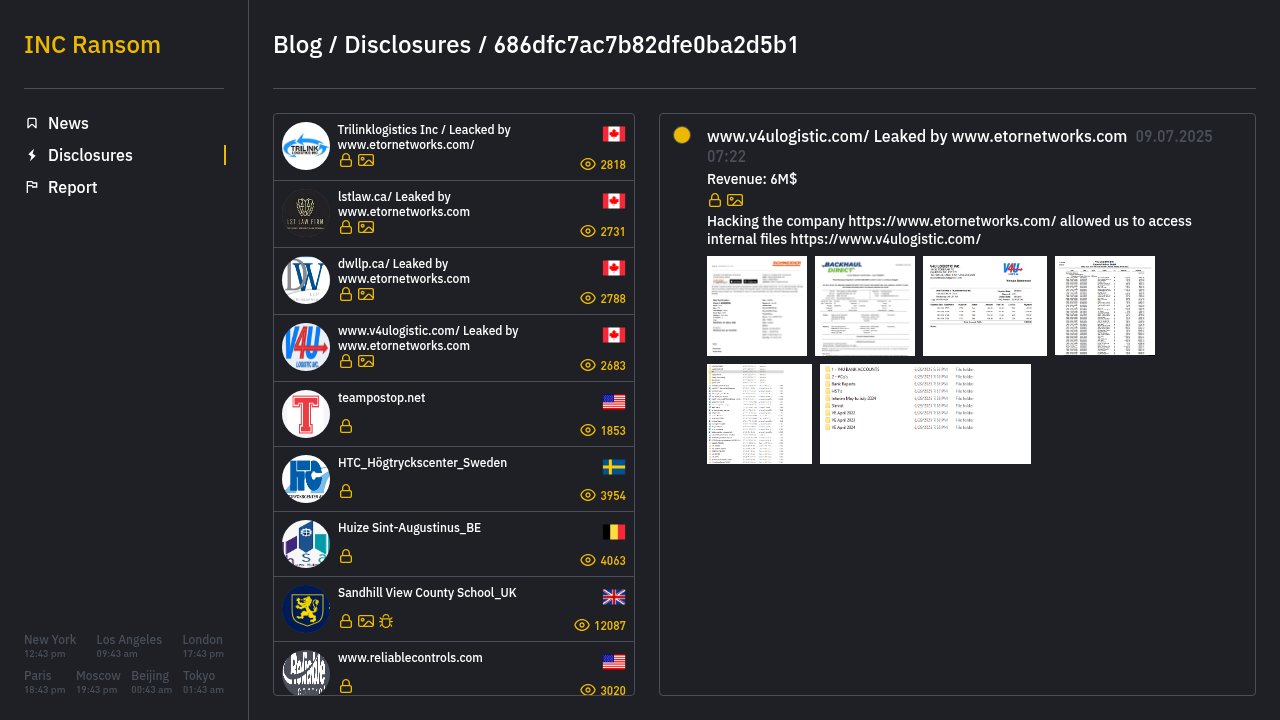This screenshot has width=1280, height=720.
Task: Open the V4U invoice document thumbnail
Action: [985, 306]
